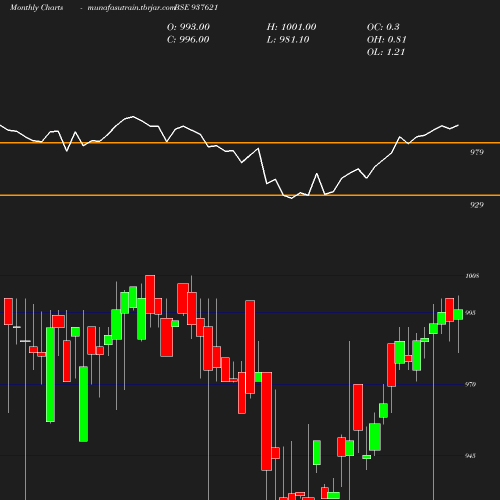Select the upper indicator axis label 979

point(477,152)
